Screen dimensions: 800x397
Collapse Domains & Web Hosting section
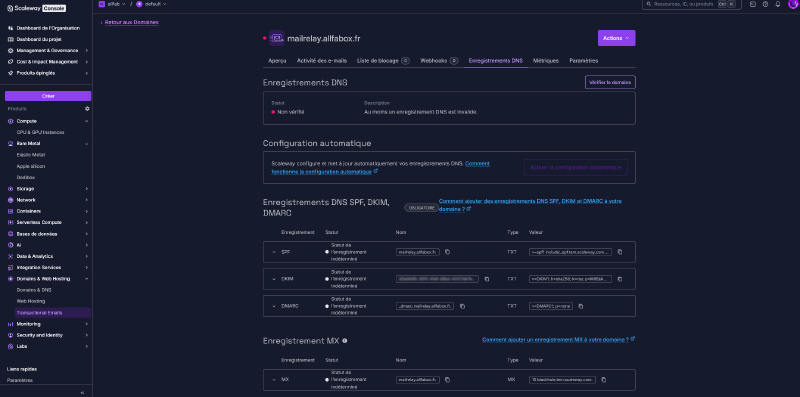click(48, 279)
